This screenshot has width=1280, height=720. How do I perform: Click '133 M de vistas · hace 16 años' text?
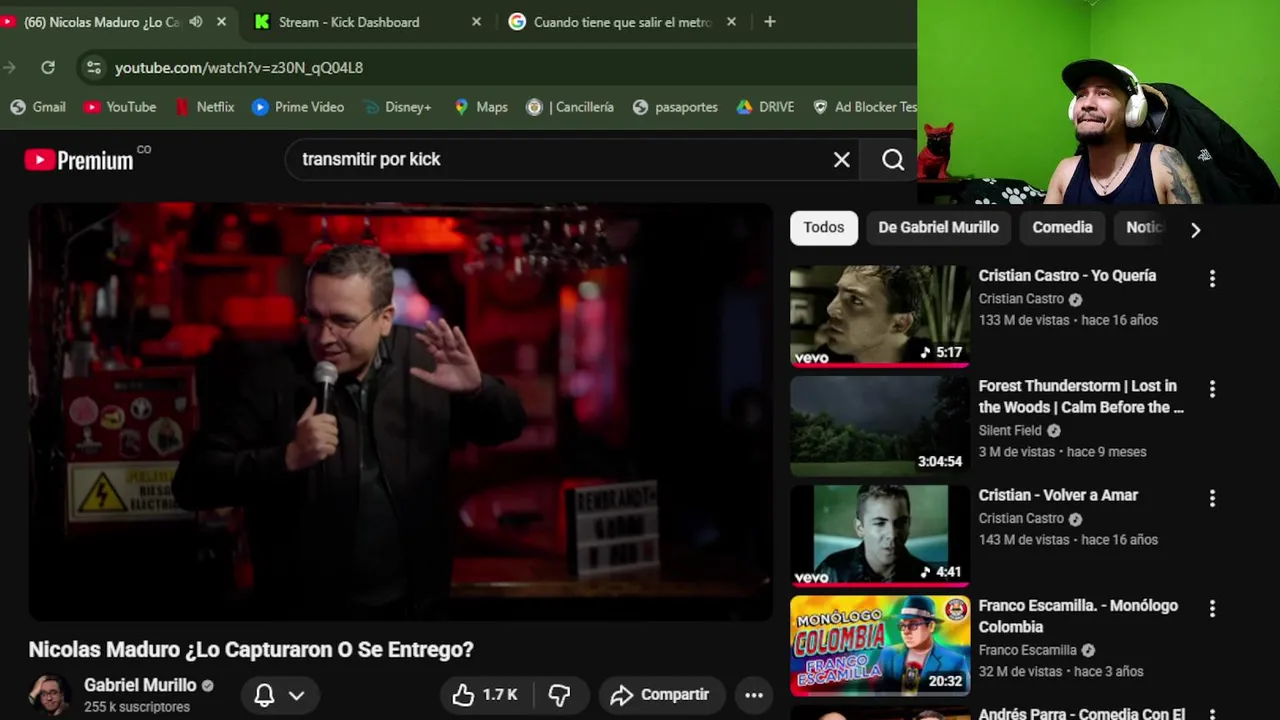[x=1068, y=320]
